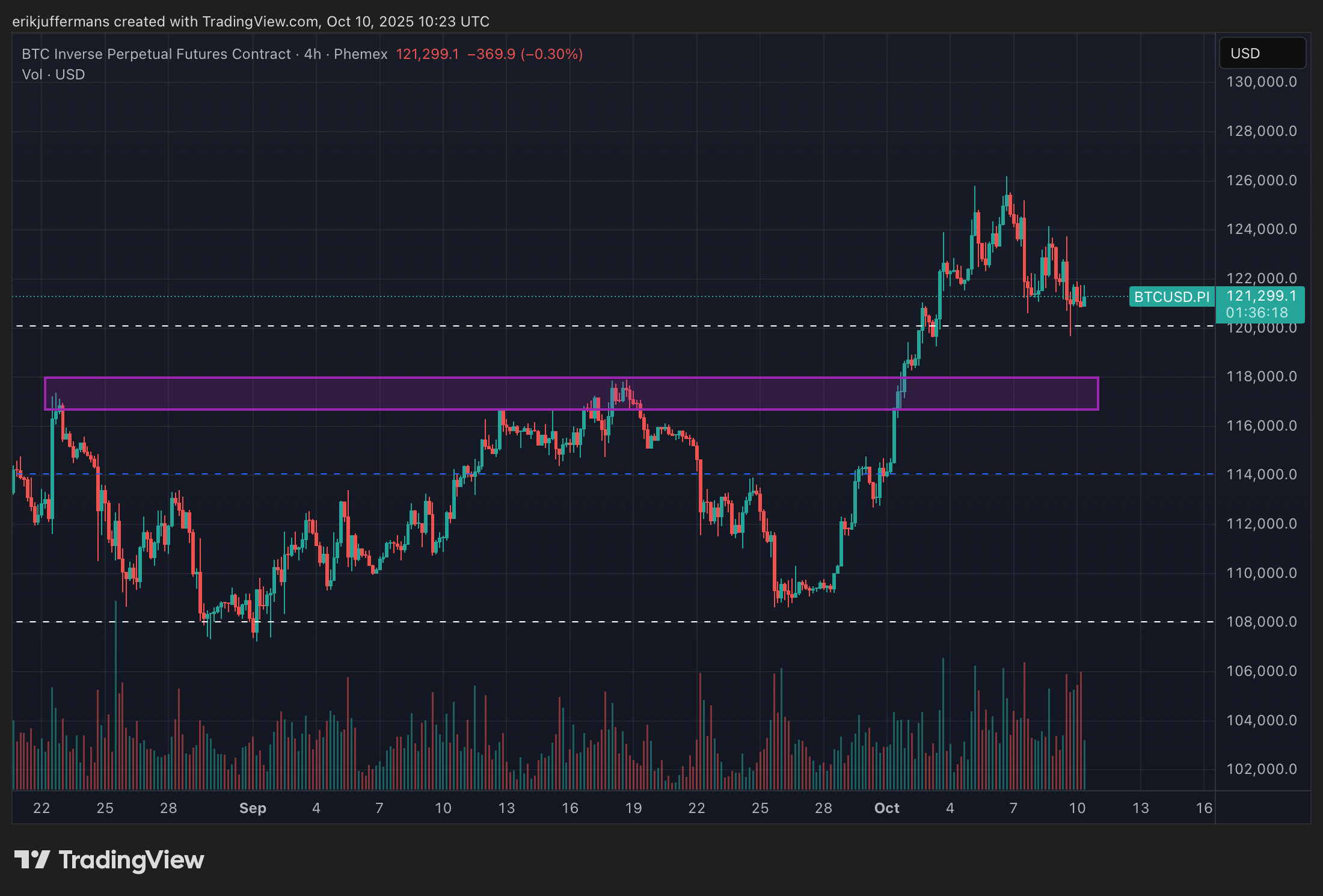Viewport: 1323px width, 896px height.
Task: Click the TradingView logo icon
Action: coord(31,859)
